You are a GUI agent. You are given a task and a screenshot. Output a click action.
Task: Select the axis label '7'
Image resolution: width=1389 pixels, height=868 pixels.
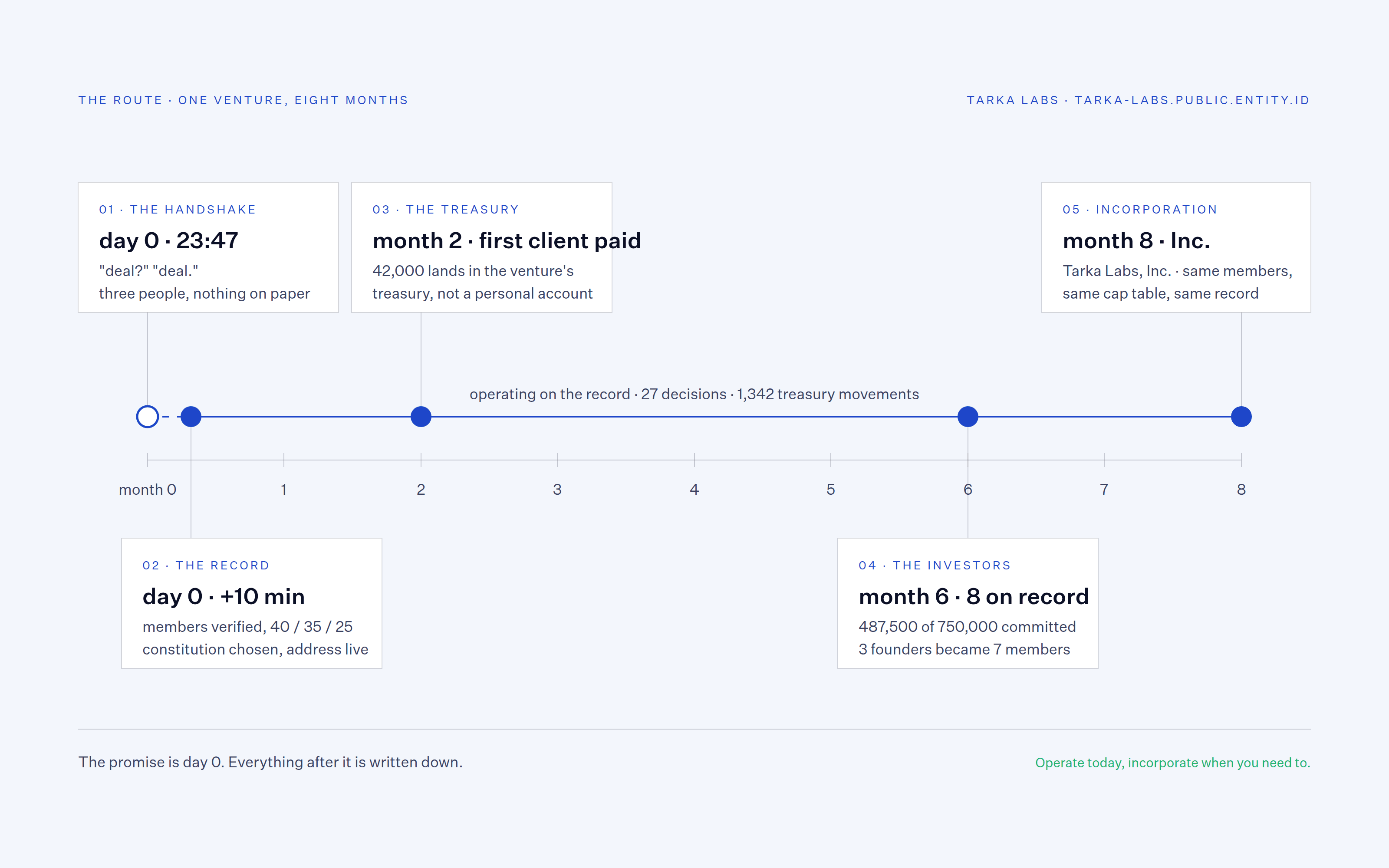(1104, 489)
